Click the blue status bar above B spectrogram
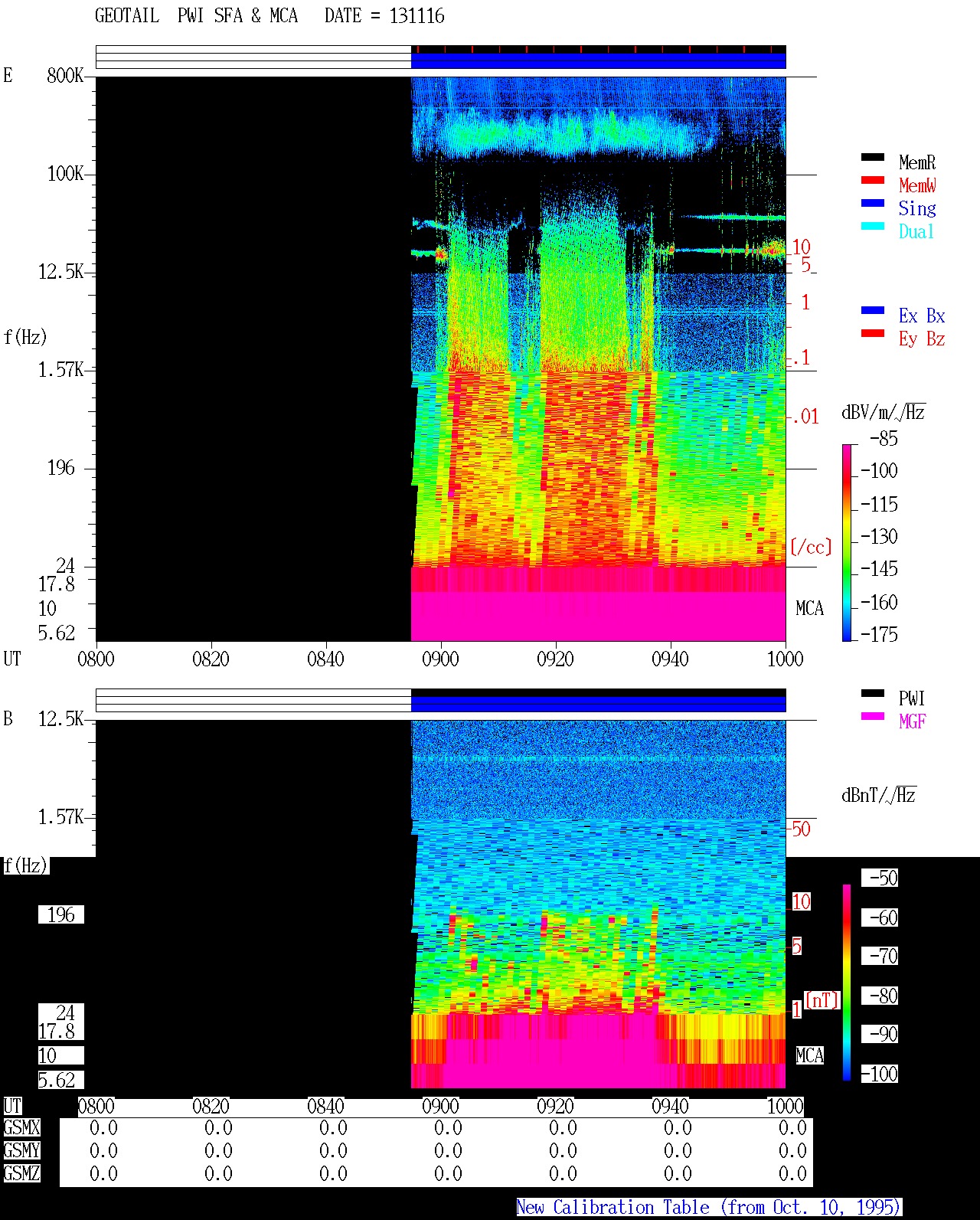Screen dimensions: 980x1220 click(598, 703)
